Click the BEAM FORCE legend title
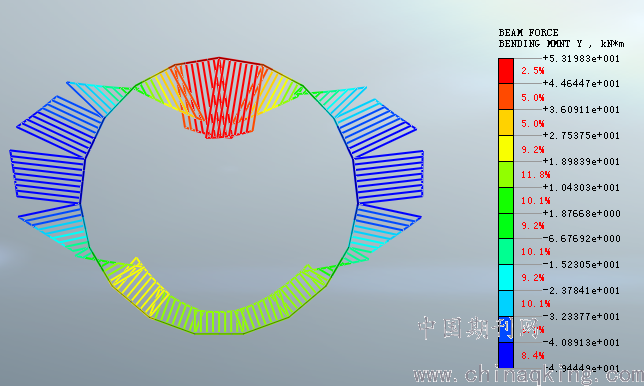 (528, 33)
